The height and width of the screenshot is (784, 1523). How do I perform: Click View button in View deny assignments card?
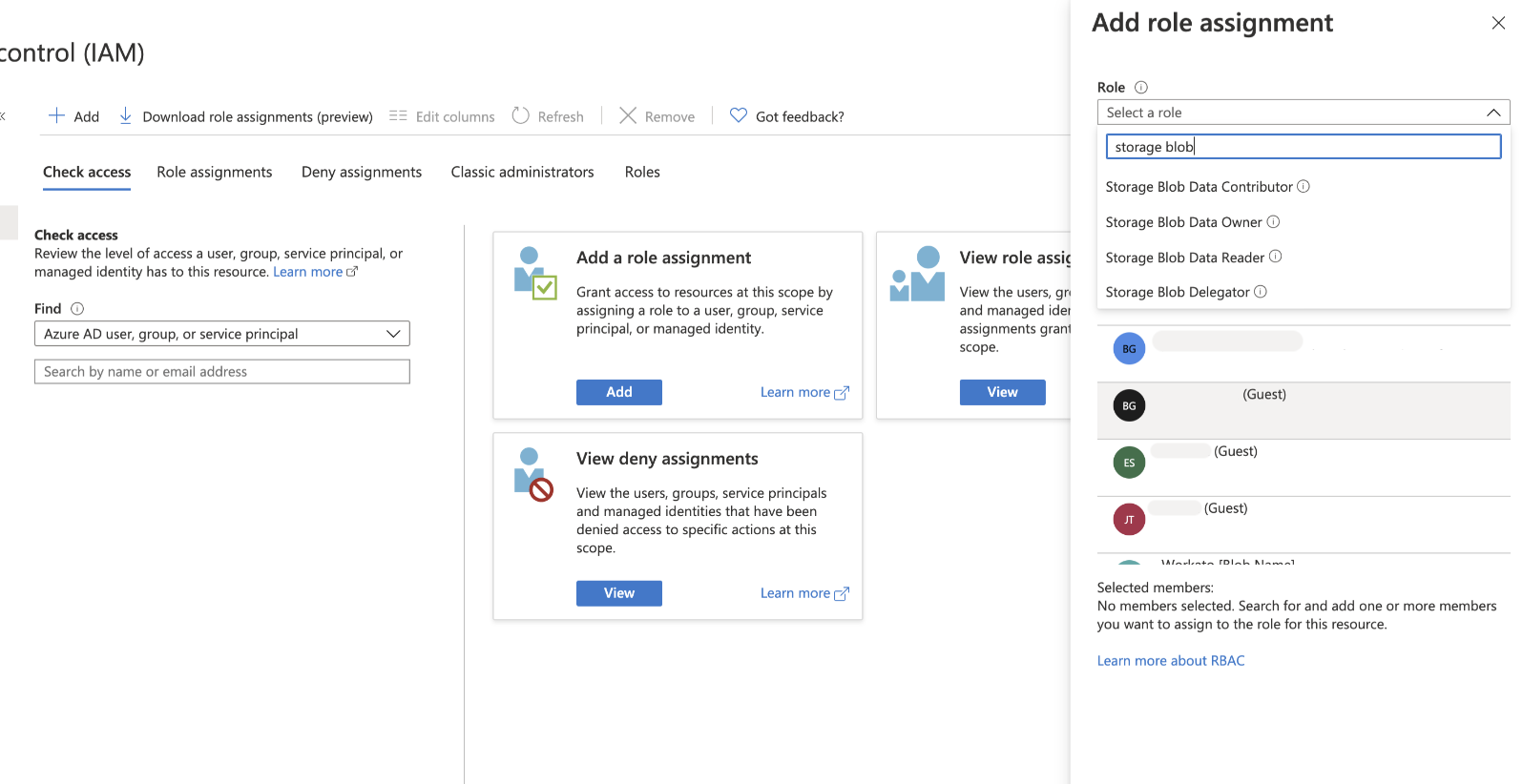[x=619, y=593]
